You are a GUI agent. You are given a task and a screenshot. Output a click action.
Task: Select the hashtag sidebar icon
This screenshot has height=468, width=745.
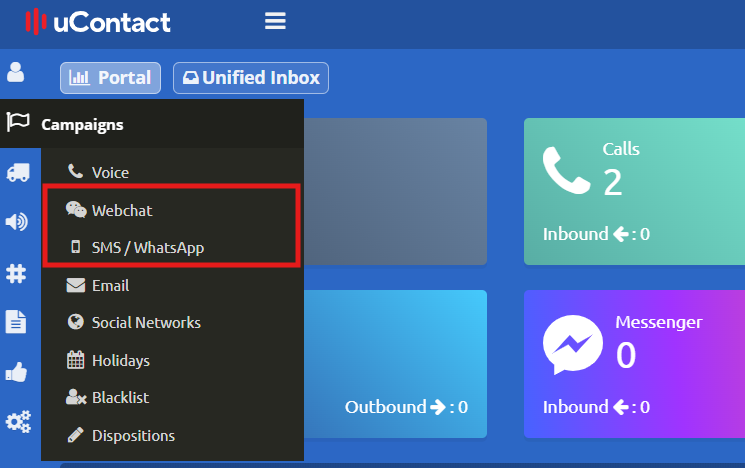click(x=17, y=272)
